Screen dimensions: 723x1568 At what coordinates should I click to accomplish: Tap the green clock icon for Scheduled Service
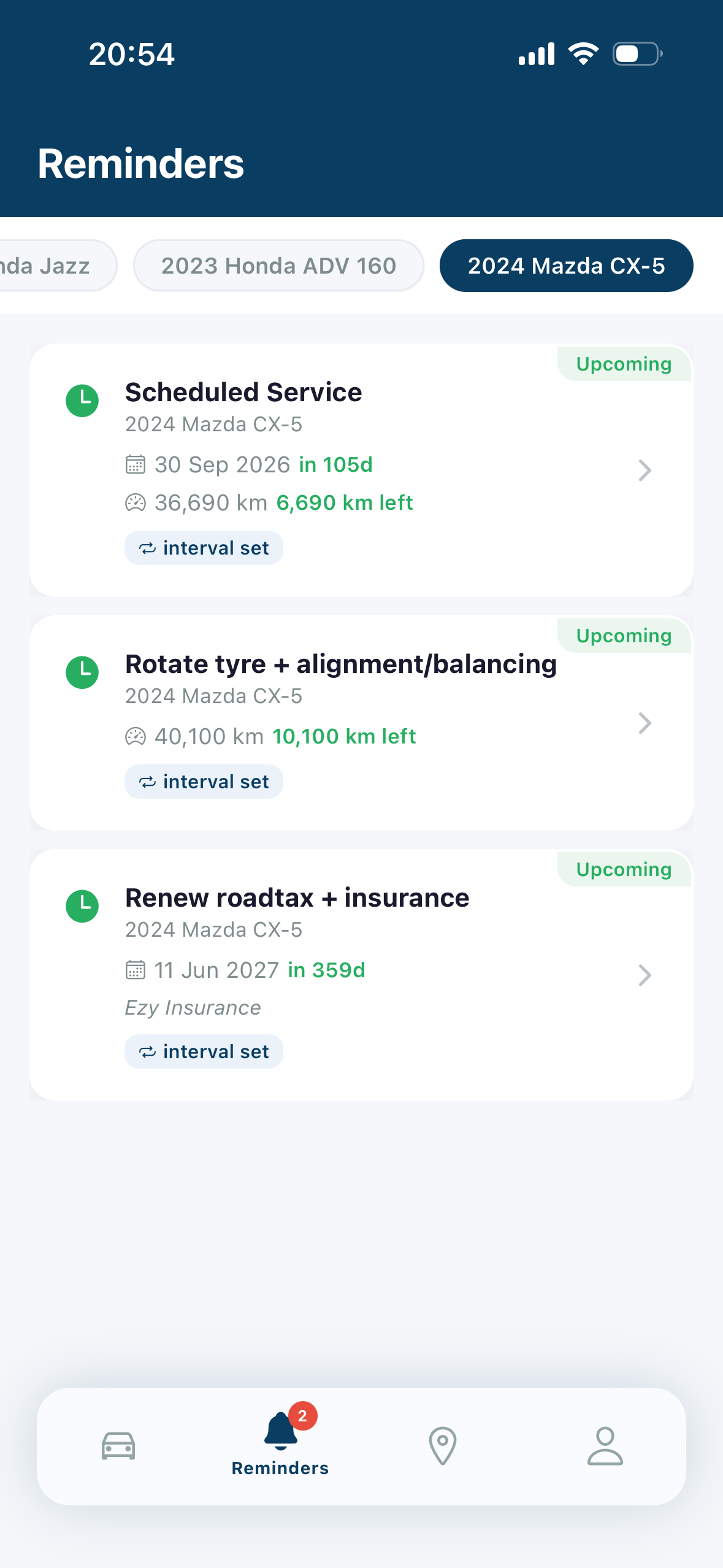tap(82, 401)
